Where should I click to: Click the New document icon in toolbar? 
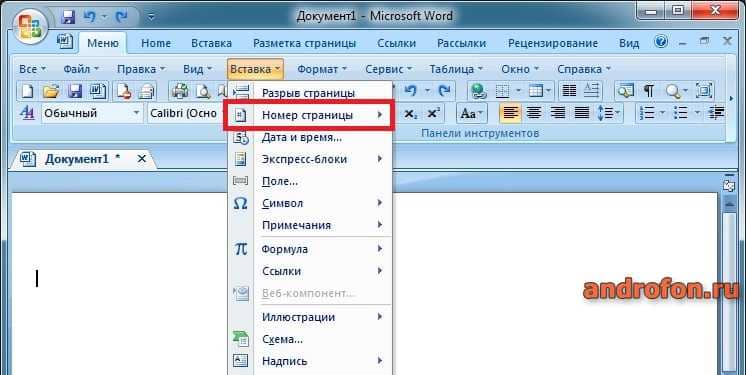tap(28, 91)
